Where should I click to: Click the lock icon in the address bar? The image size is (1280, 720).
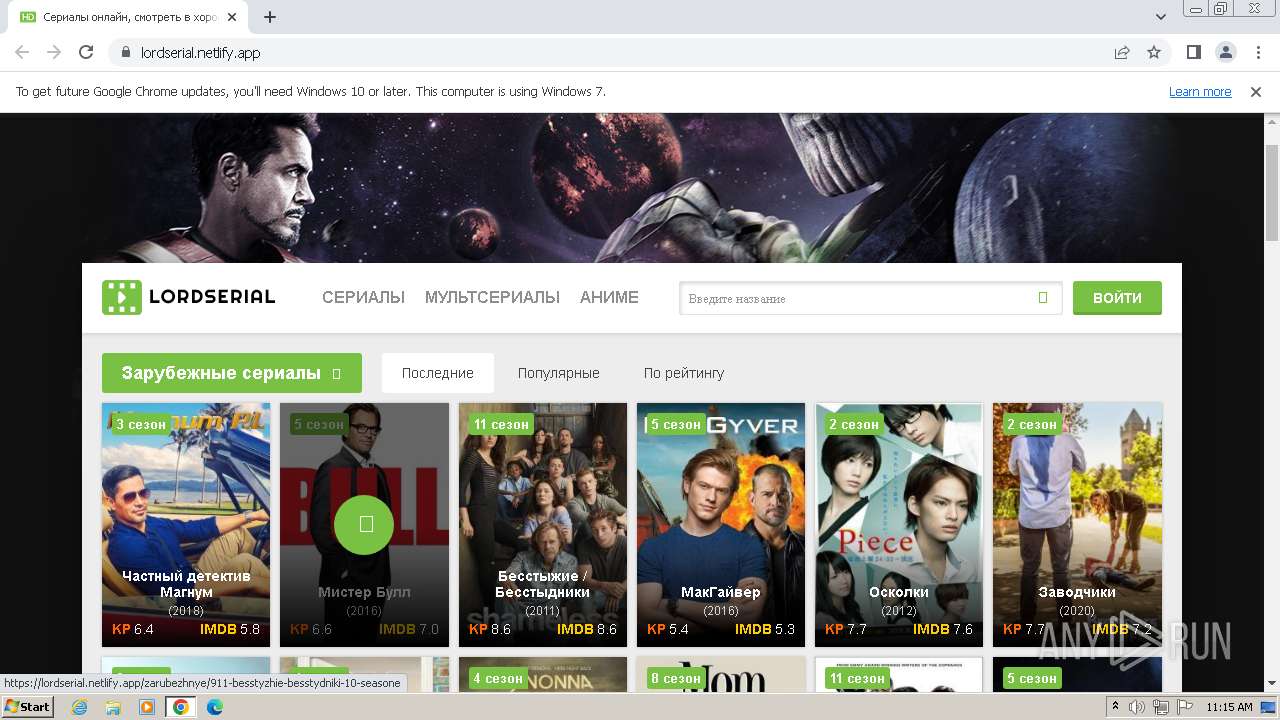(125, 53)
